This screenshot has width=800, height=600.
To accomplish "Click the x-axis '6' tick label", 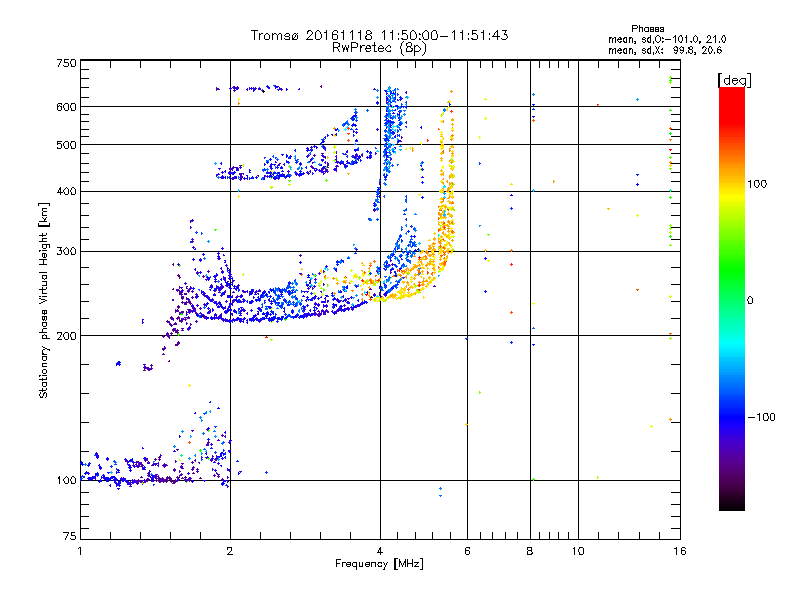I will (x=467, y=551).
